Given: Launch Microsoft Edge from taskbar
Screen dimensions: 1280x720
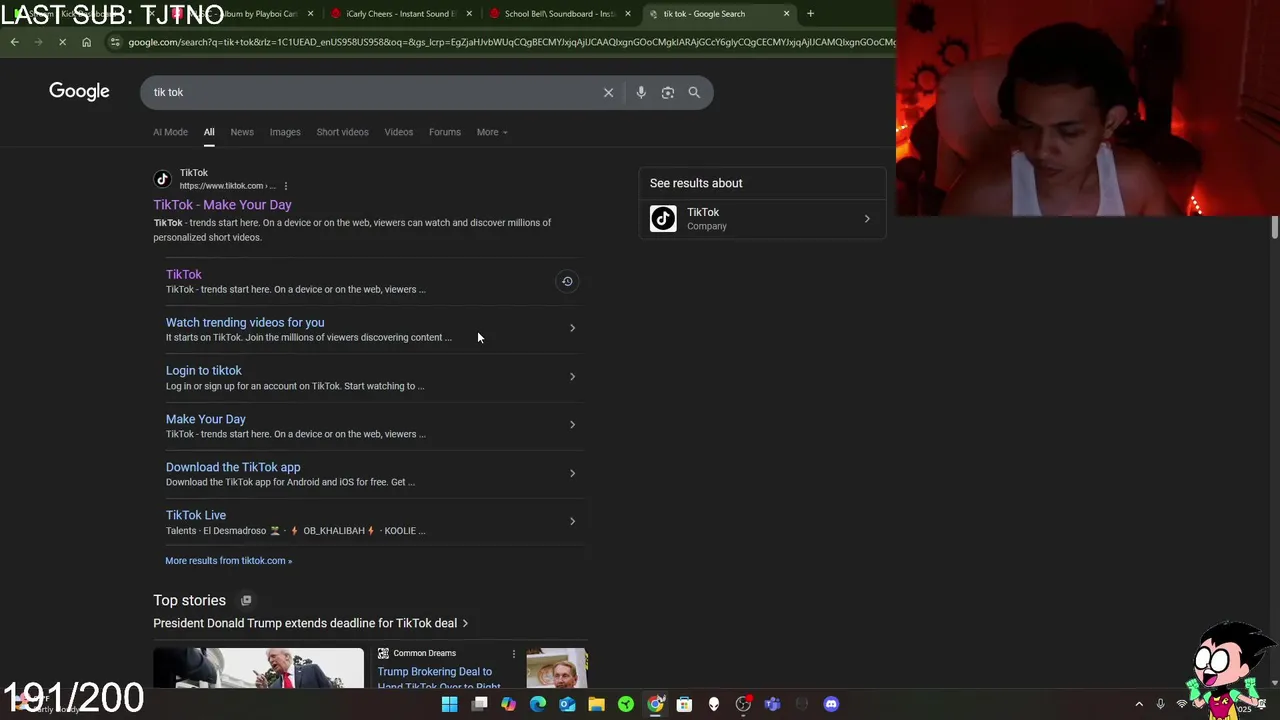Looking at the screenshot, I should coord(538,704).
